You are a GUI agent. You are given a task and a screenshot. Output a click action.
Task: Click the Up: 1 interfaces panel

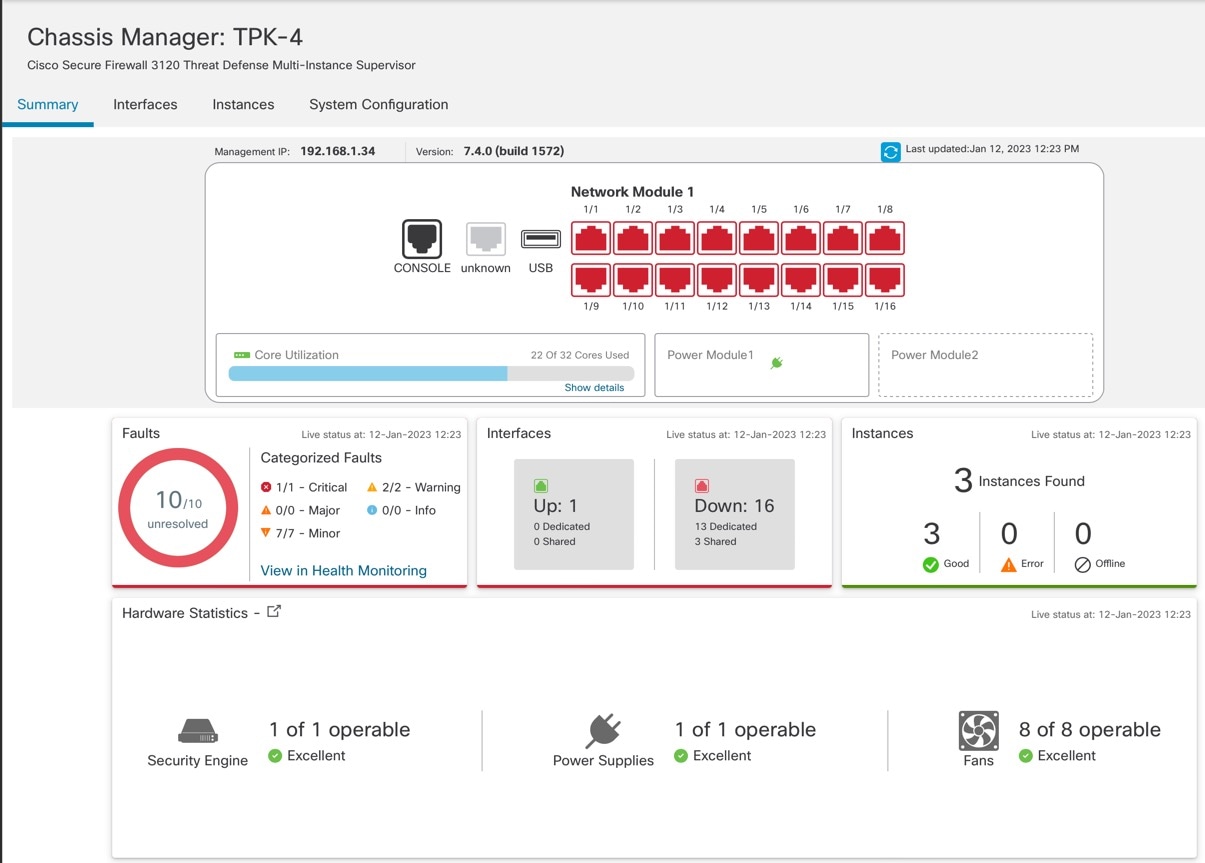pos(573,513)
